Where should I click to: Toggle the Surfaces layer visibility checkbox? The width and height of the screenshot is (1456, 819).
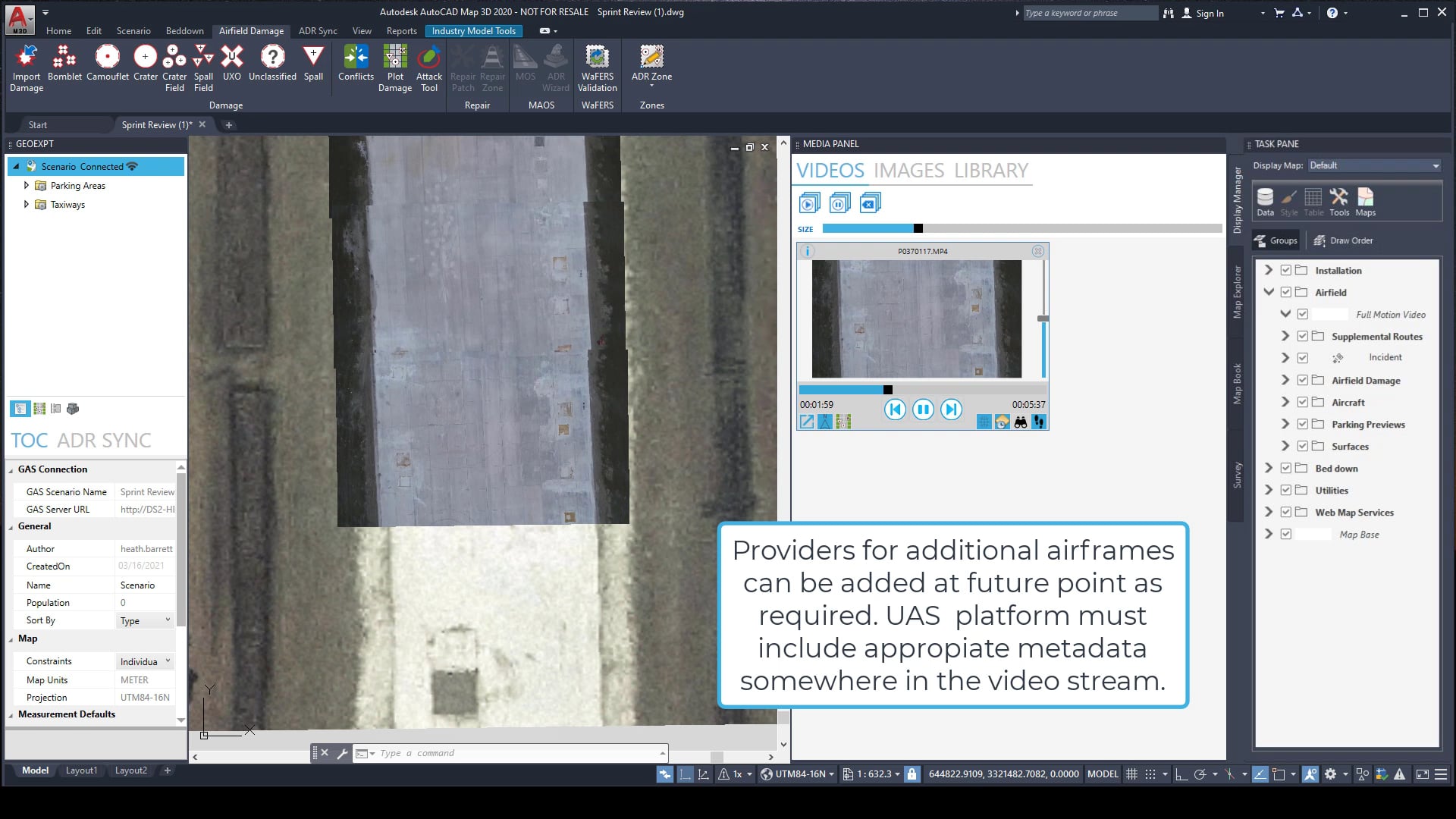[x=1304, y=446]
